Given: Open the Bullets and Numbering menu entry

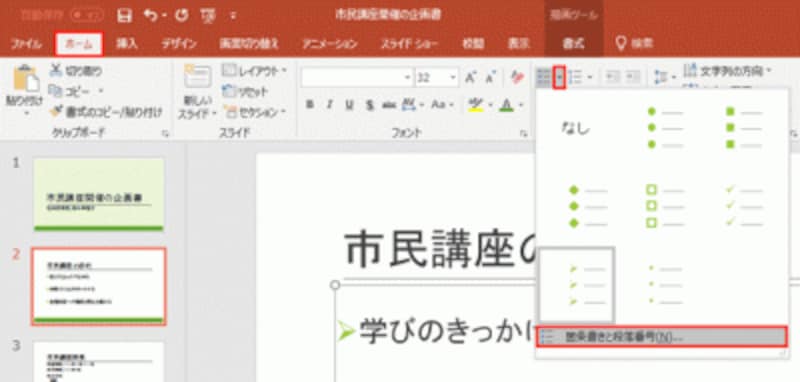Looking at the screenshot, I should [662, 337].
